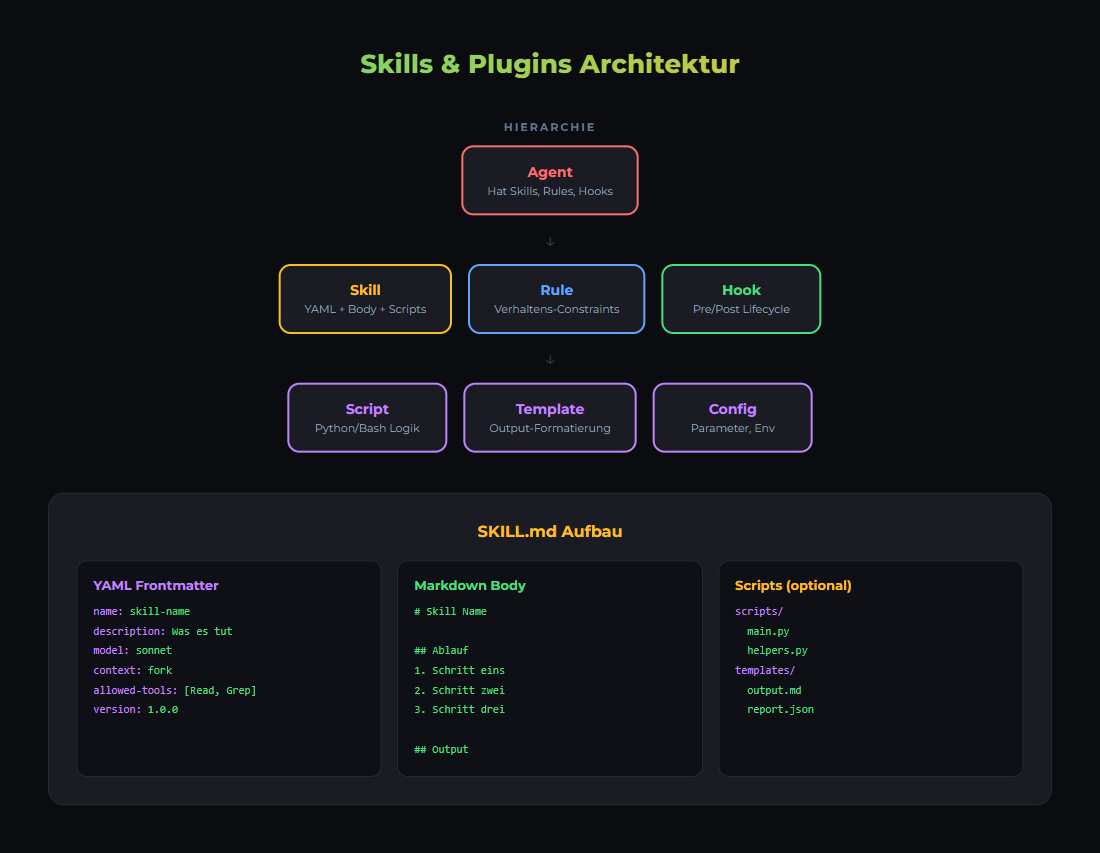
Task: Select the blue Rule node
Action: click(x=556, y=299)
